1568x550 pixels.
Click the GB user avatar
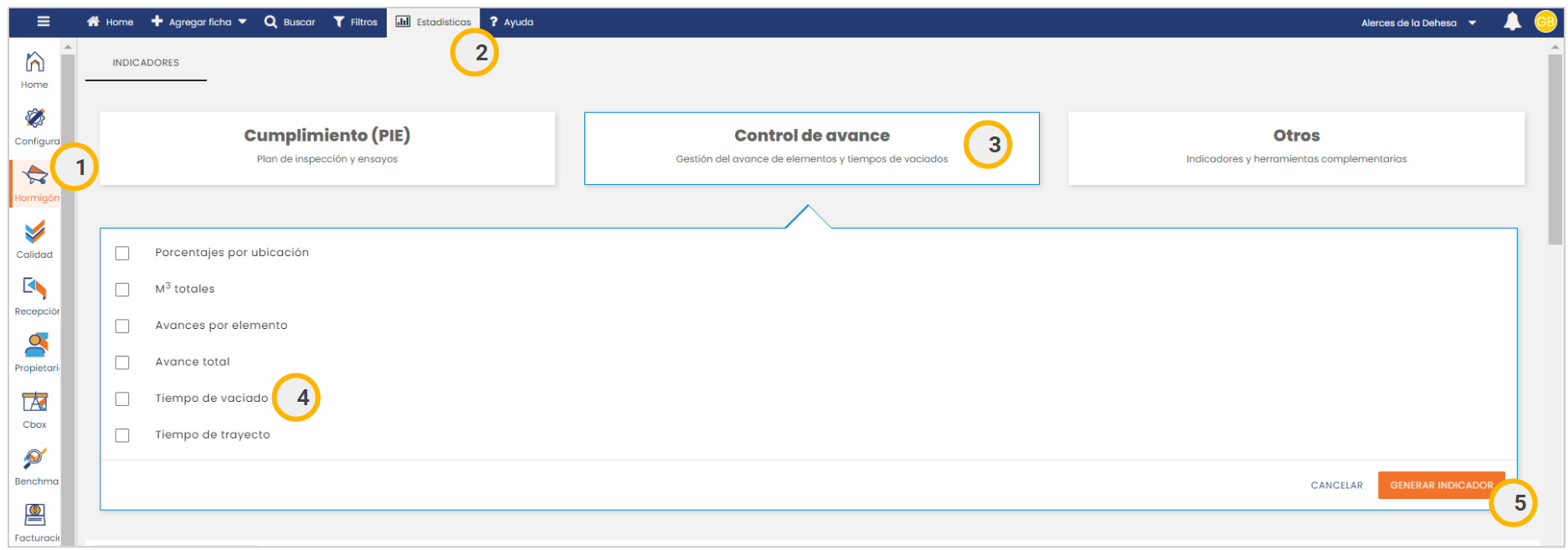pos(1545,22)
